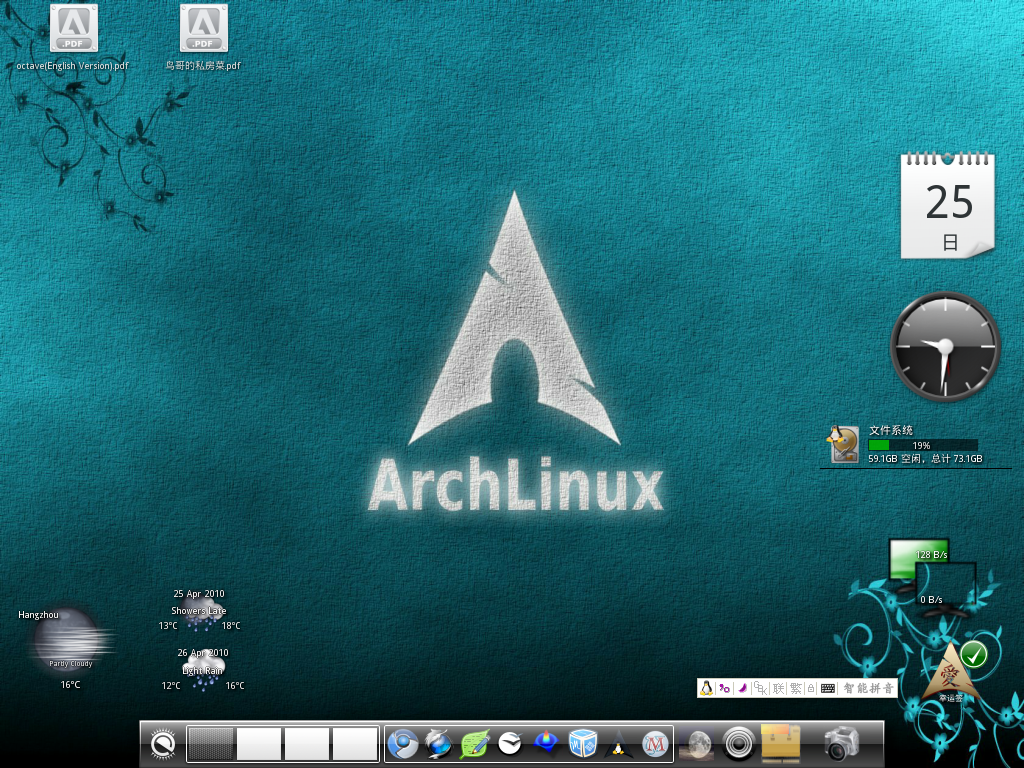Screen dimensions: 1024x768
Task: Click the 文件系统 label
Action: [x=891, y=430]
